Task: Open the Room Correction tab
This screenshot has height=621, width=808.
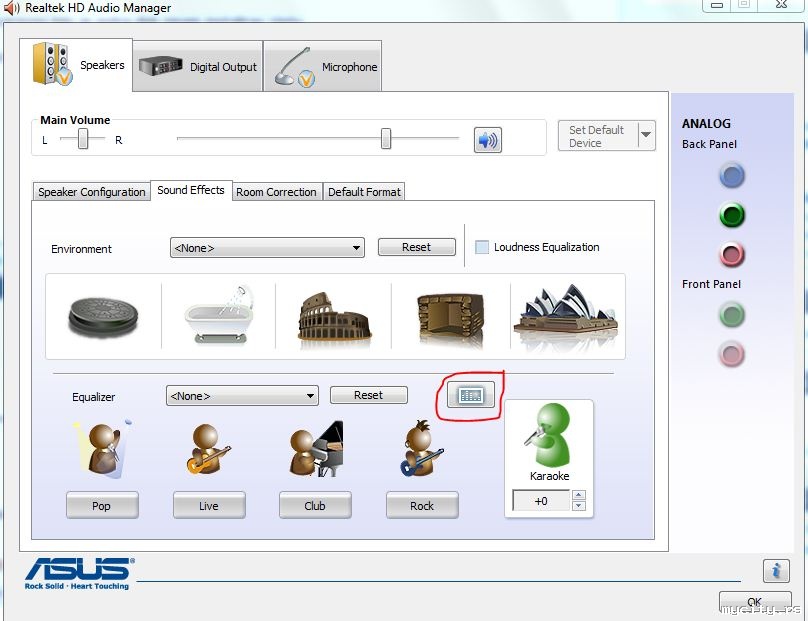Action: pos(277,192)
